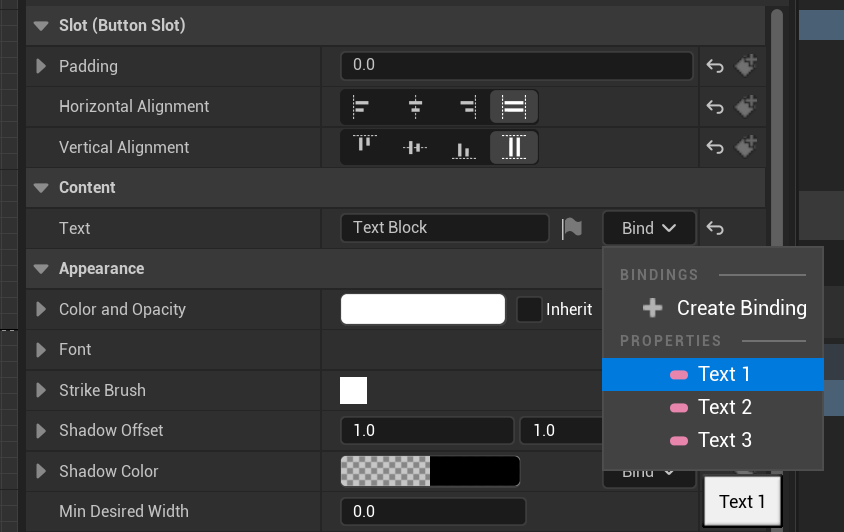Image resolution: width=844 pixels, height=532 pixels.
Task: Set vertical alignment to top
Action: tap(364, 147)
